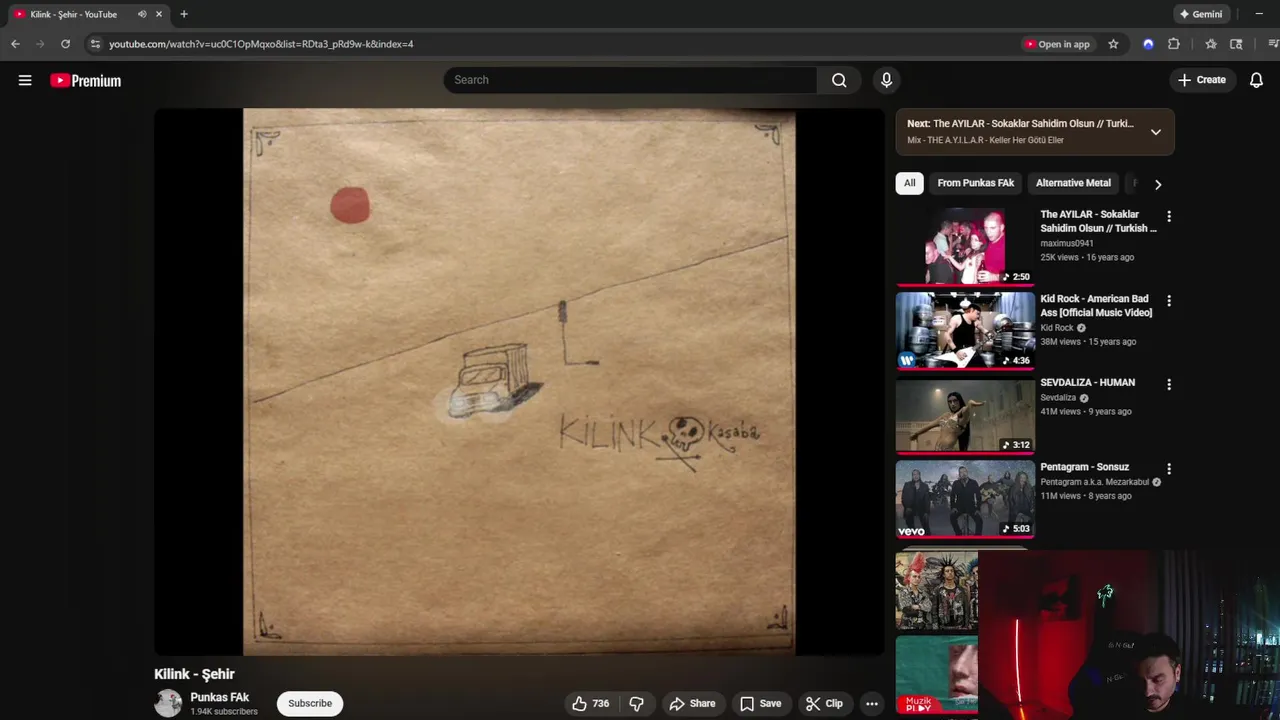Open SEVDALIZA - HUMAN title link

pyautogui.click(x=1087, y=383)
